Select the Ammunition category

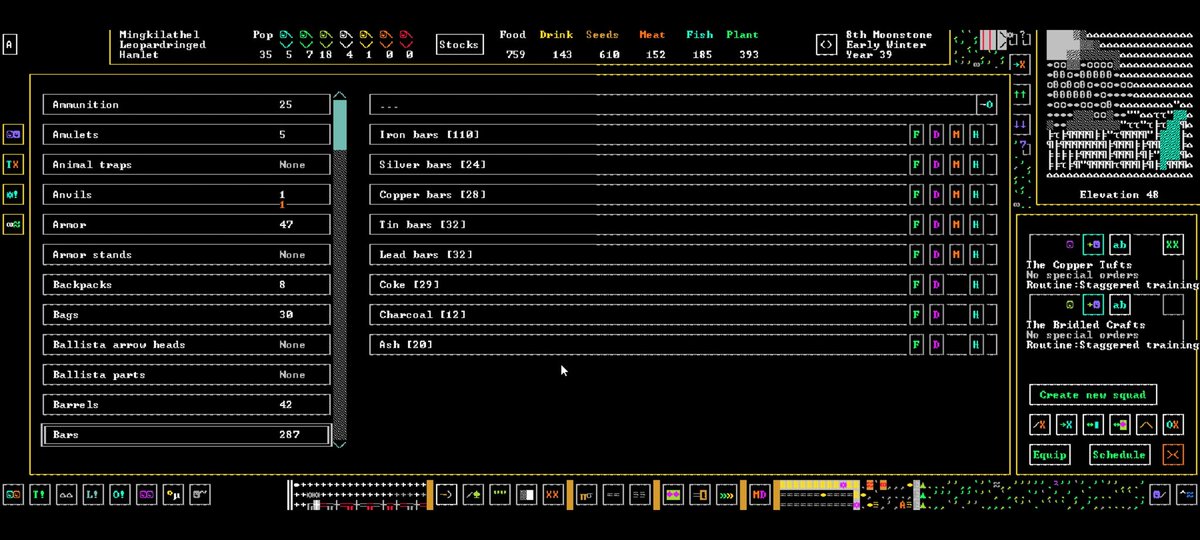(x=187, y=105)
